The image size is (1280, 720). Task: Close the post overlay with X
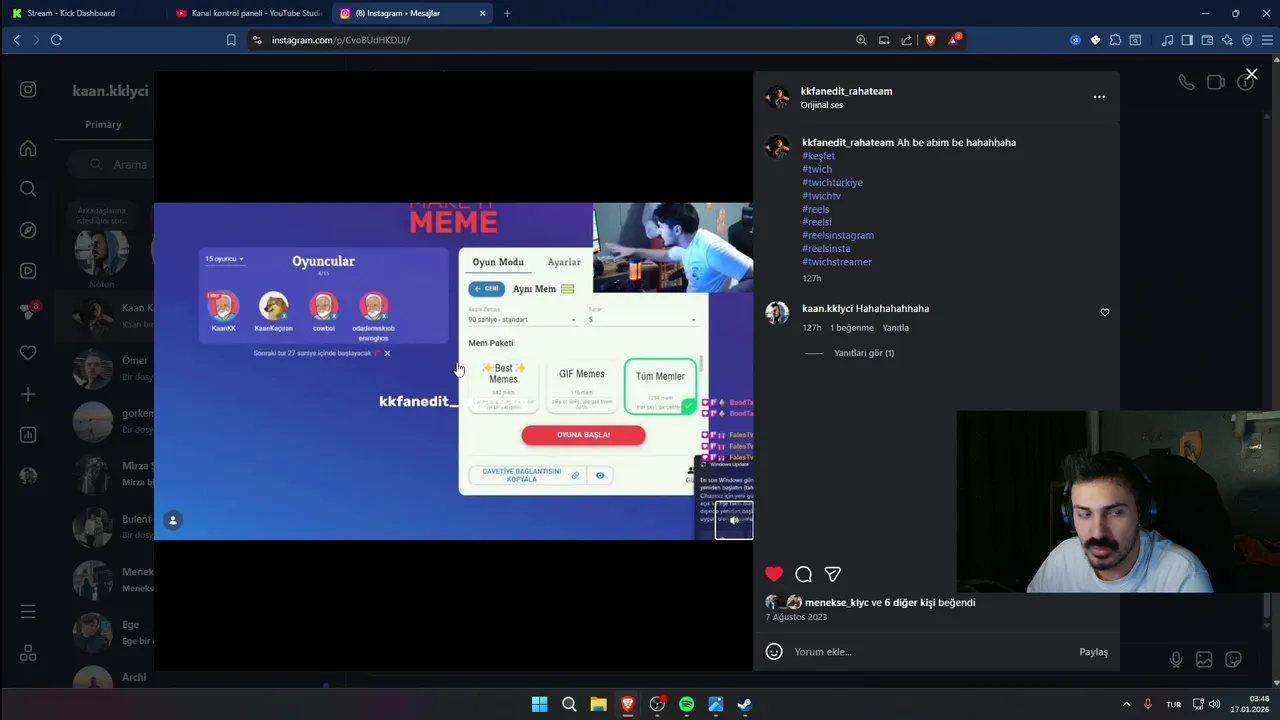click(x=1251, y=75)
